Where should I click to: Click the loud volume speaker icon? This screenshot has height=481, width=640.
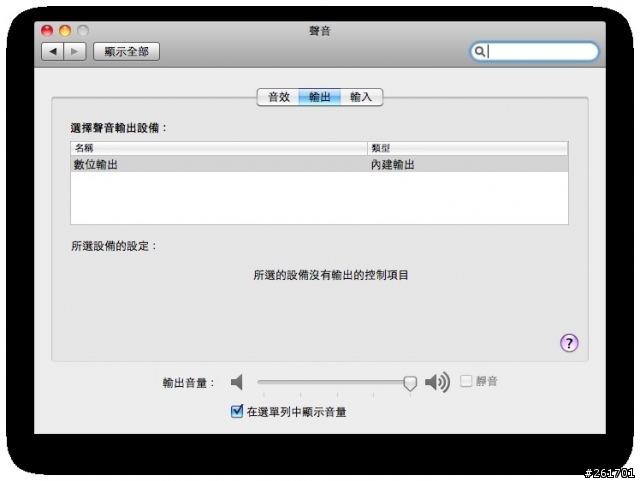[x=437, y=382]
